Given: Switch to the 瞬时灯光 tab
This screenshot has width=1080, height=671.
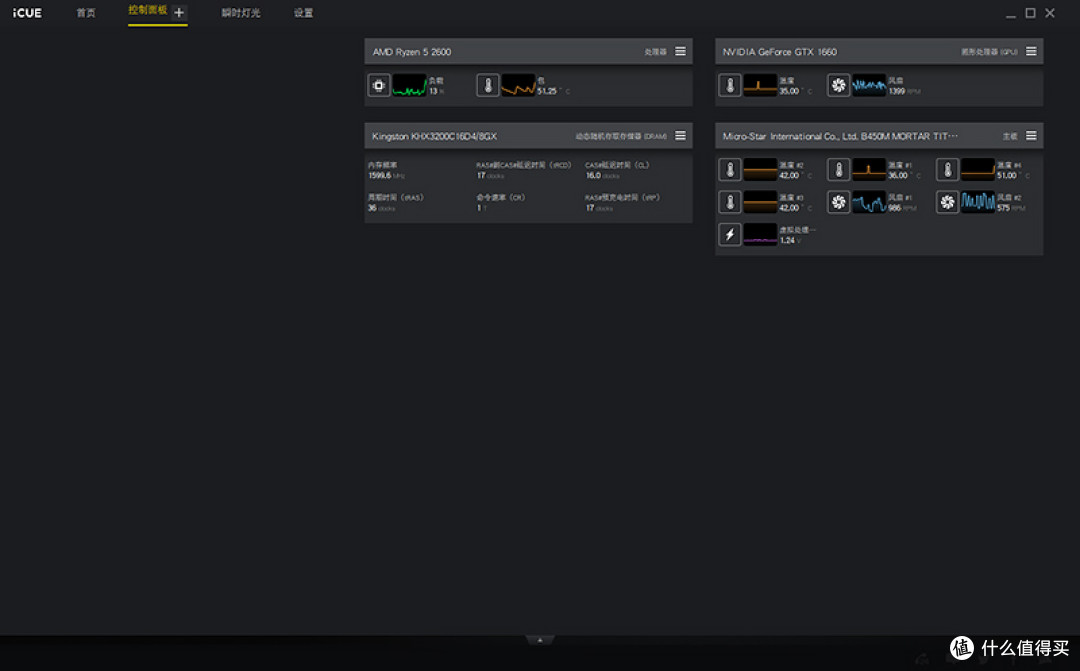Looking at the screenshot, I should point(241,13).
